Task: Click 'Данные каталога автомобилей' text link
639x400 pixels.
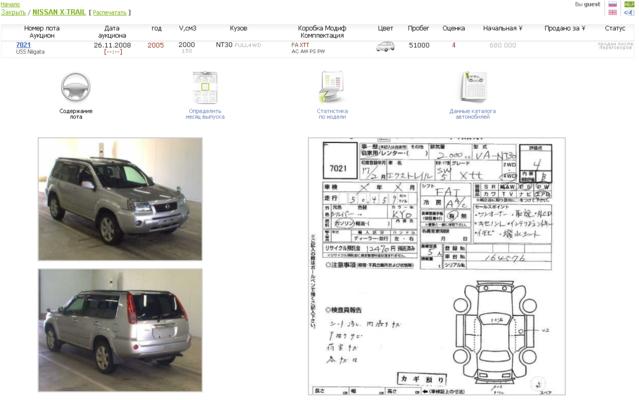Action: [473, 114]
